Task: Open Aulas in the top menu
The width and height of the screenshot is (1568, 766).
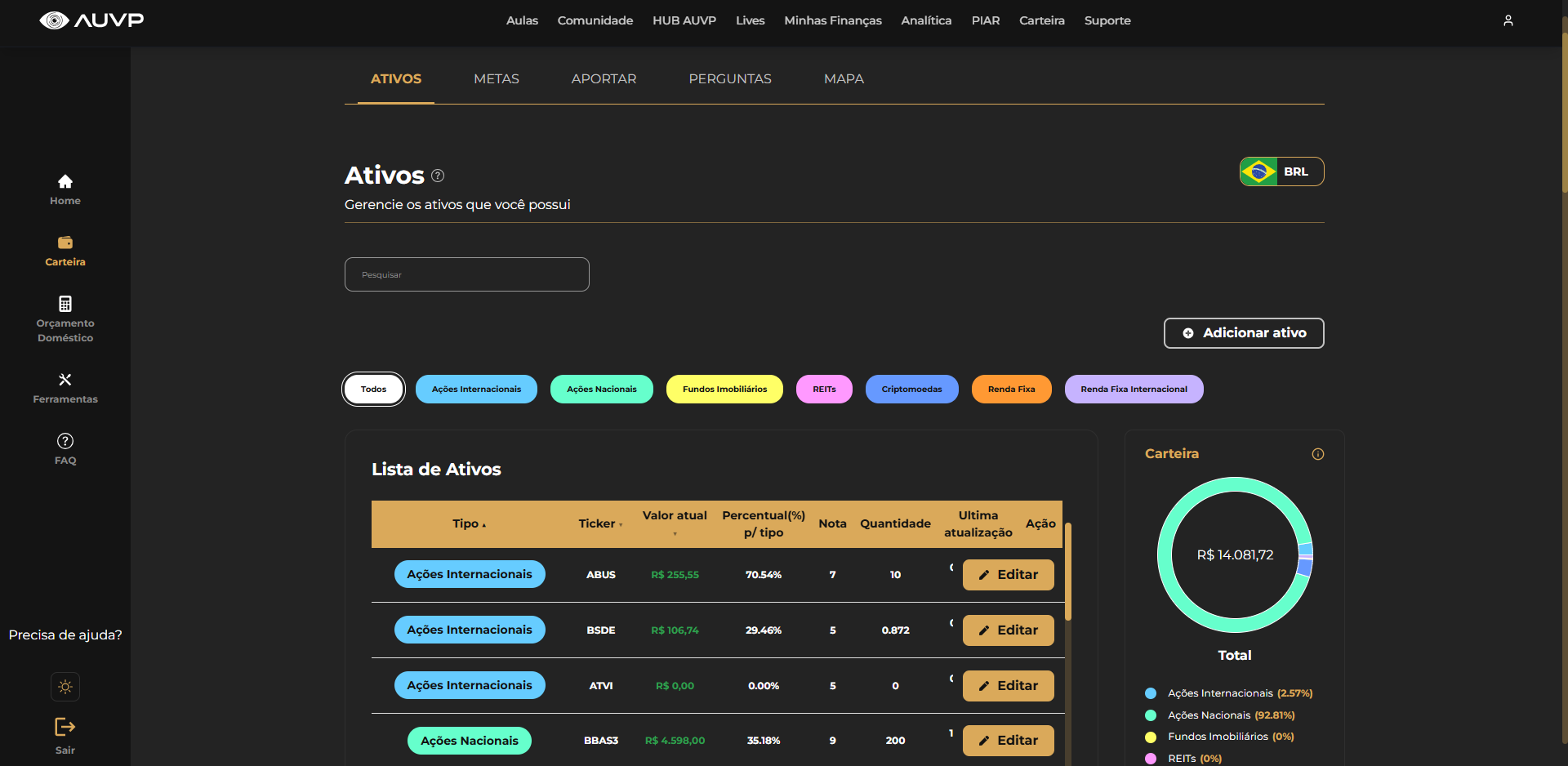Action: [x=522, y=20]
